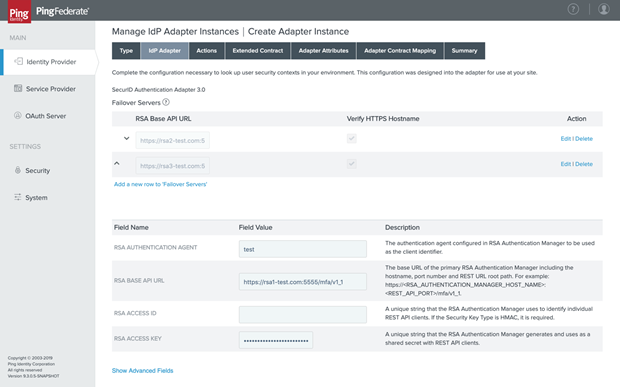Click the OAuth Server sidebar icon
Viewport: 620px width, 387px height.
[x=18, y=115]
